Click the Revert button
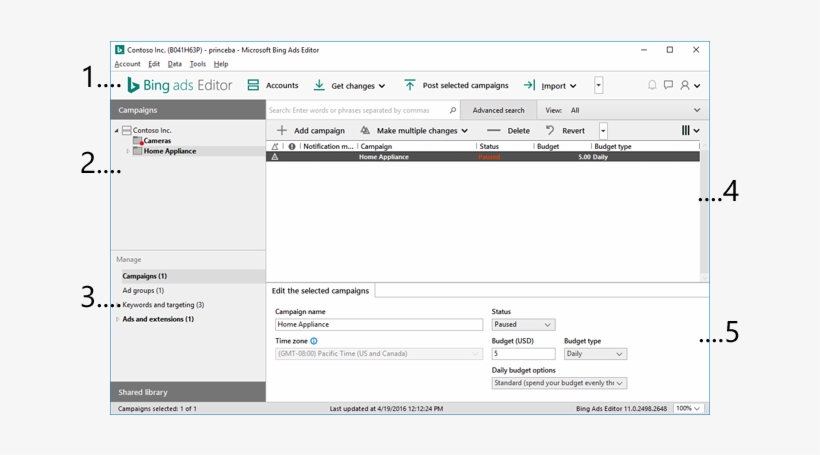Screen dimensions: 820x455 click(565, 131)
